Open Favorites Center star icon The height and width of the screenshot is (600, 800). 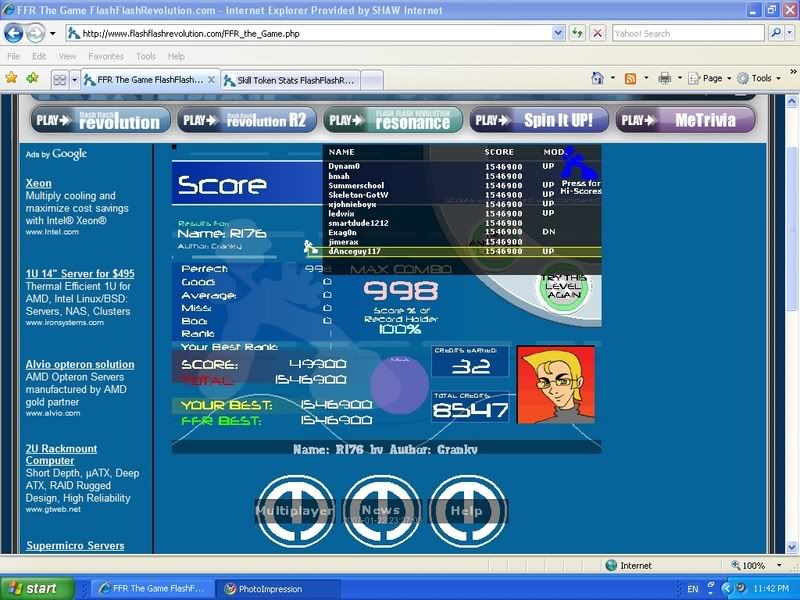click(x=11, y=78)
